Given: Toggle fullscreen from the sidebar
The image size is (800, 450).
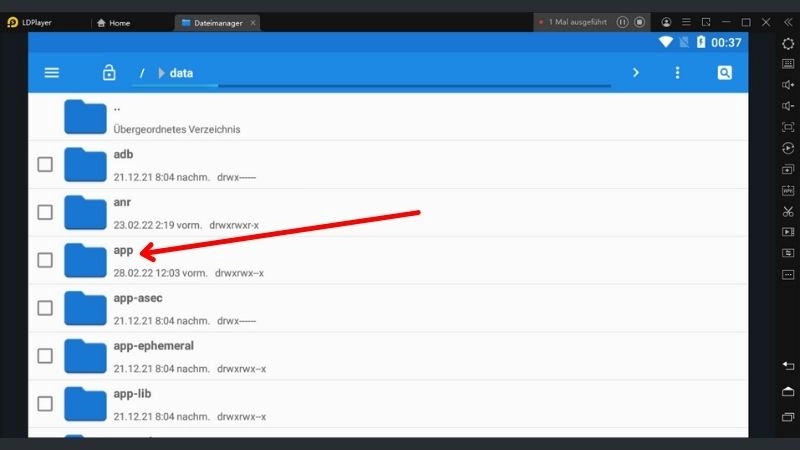Looking at the screenshot, I should click(788, 127).
